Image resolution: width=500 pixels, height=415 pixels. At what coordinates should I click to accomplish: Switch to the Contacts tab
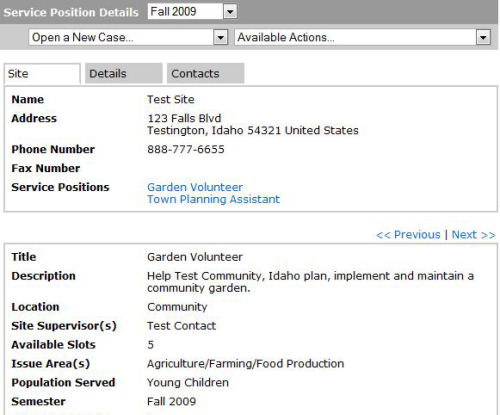205,73
